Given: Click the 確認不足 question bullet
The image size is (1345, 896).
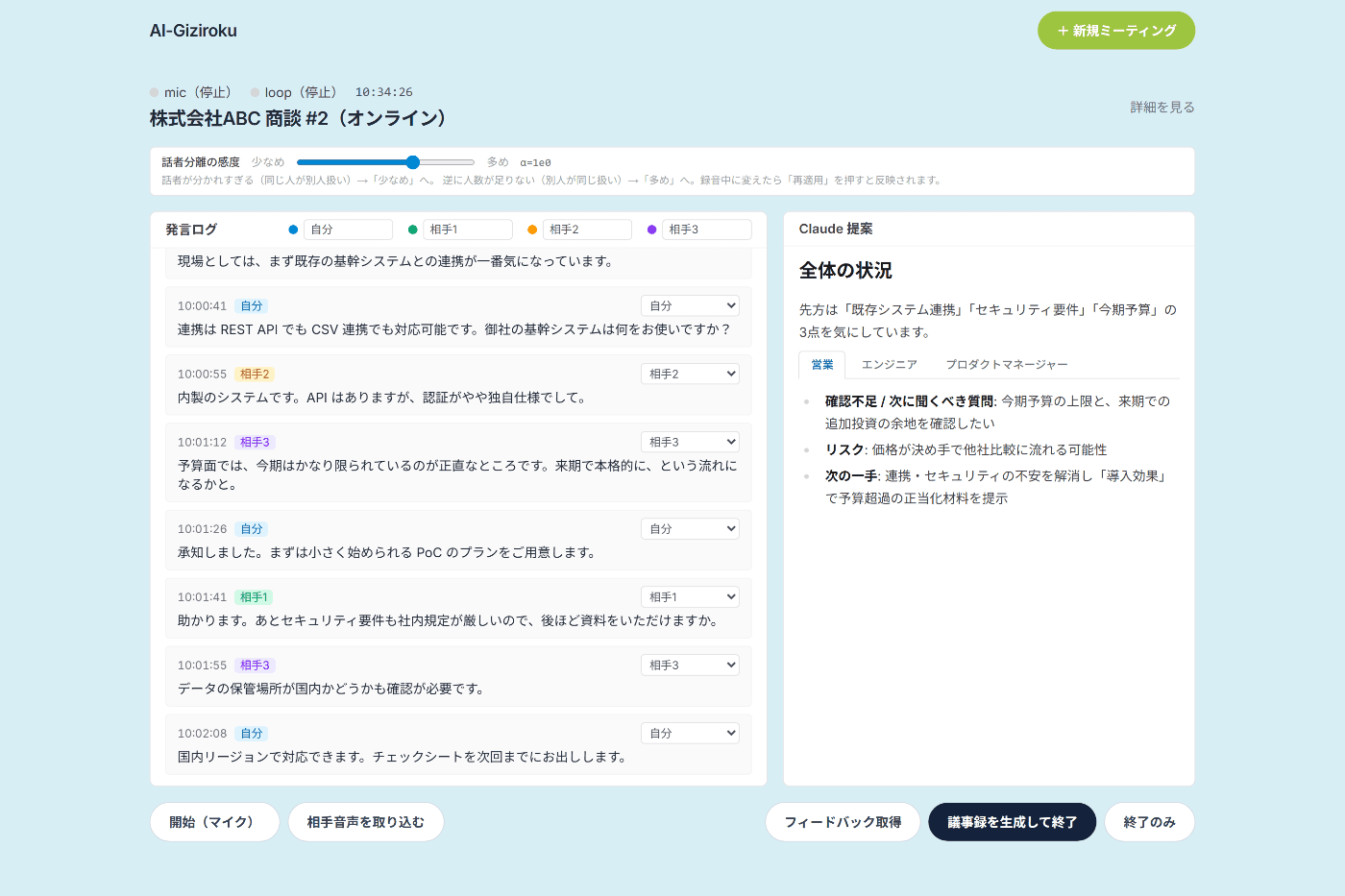Looking at the screenshot, I should tap(997, 412).
